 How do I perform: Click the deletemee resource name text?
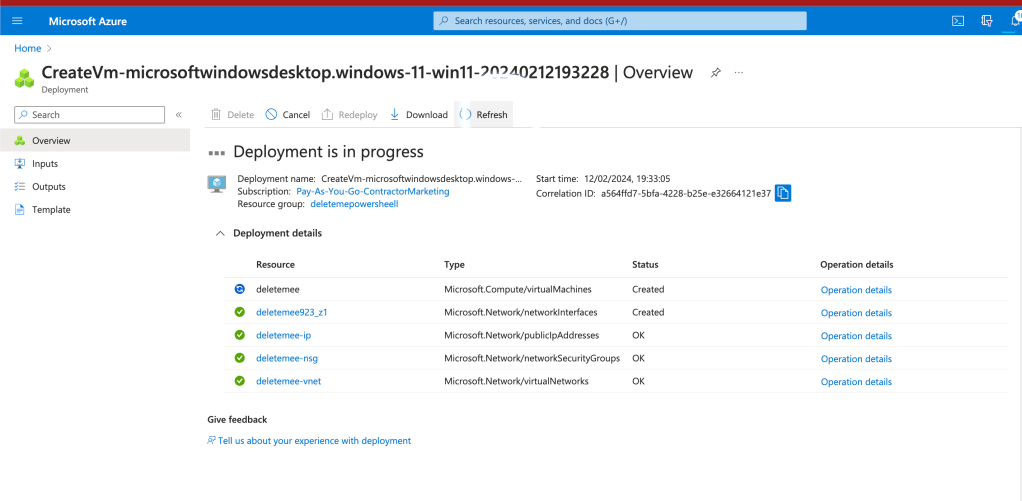[278, 289]
